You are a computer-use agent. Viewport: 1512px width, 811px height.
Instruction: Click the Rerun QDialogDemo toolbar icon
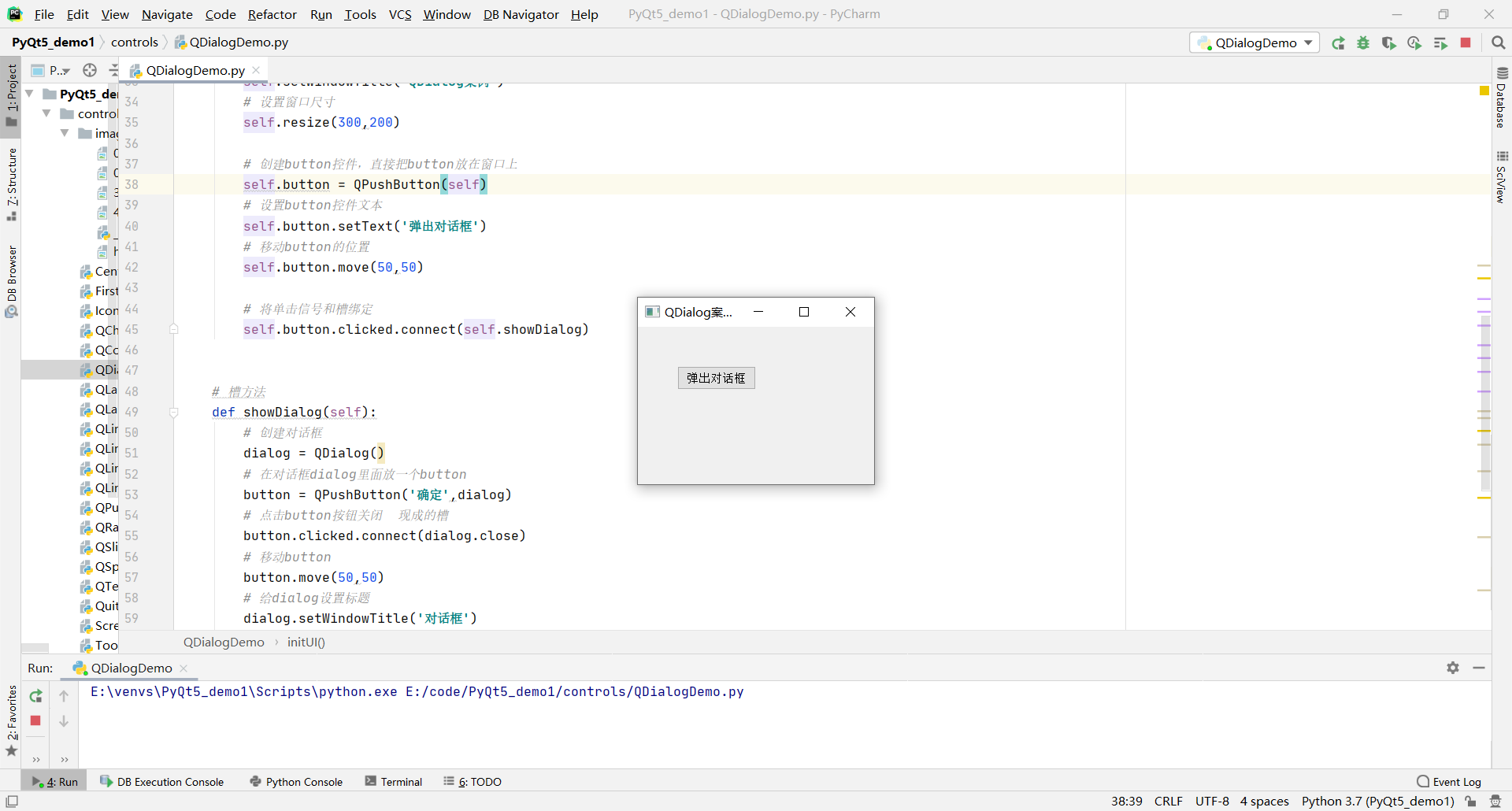click(1338, 43)
